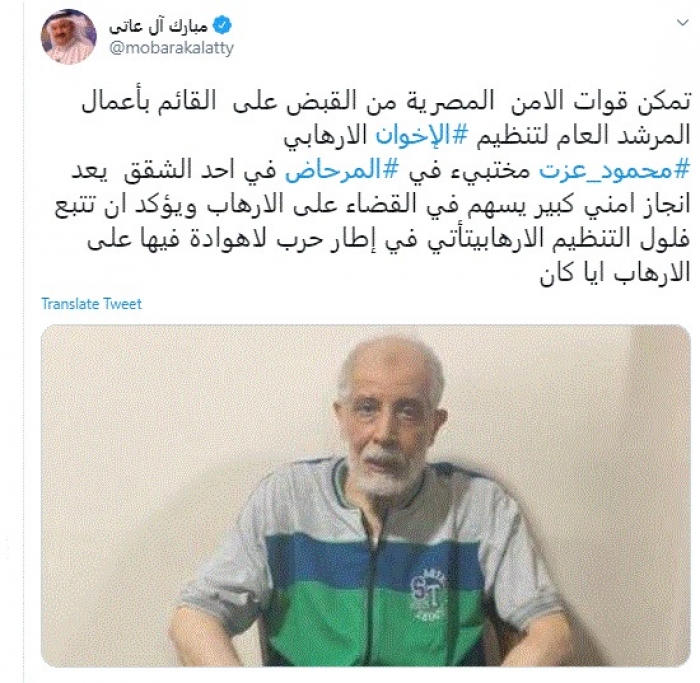The width and height of the screenshot is (700, 683).
Task: Click the phrase في احد الشقق
Action: (205, 171)
